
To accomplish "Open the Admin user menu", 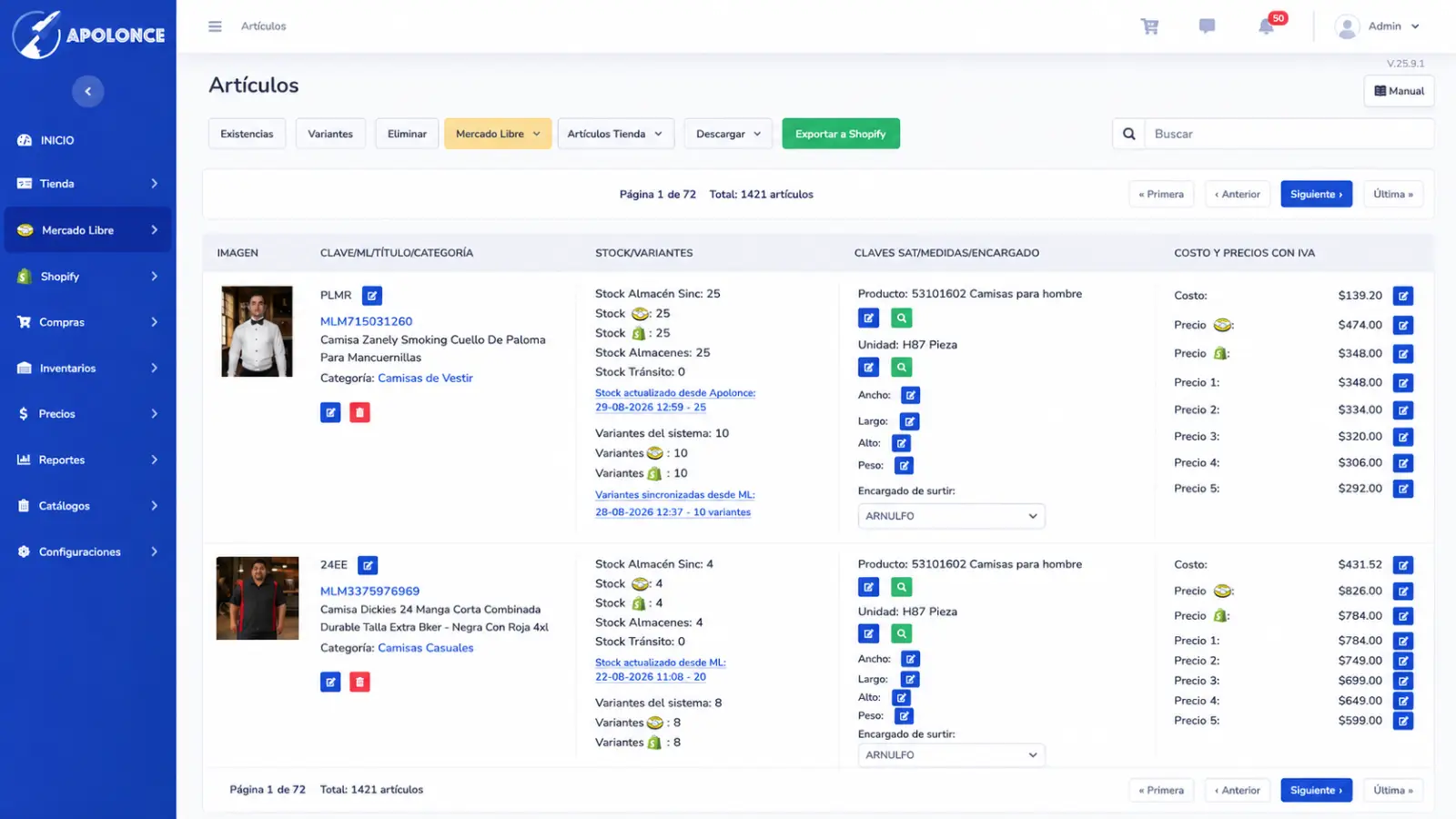I will 1378,26.
